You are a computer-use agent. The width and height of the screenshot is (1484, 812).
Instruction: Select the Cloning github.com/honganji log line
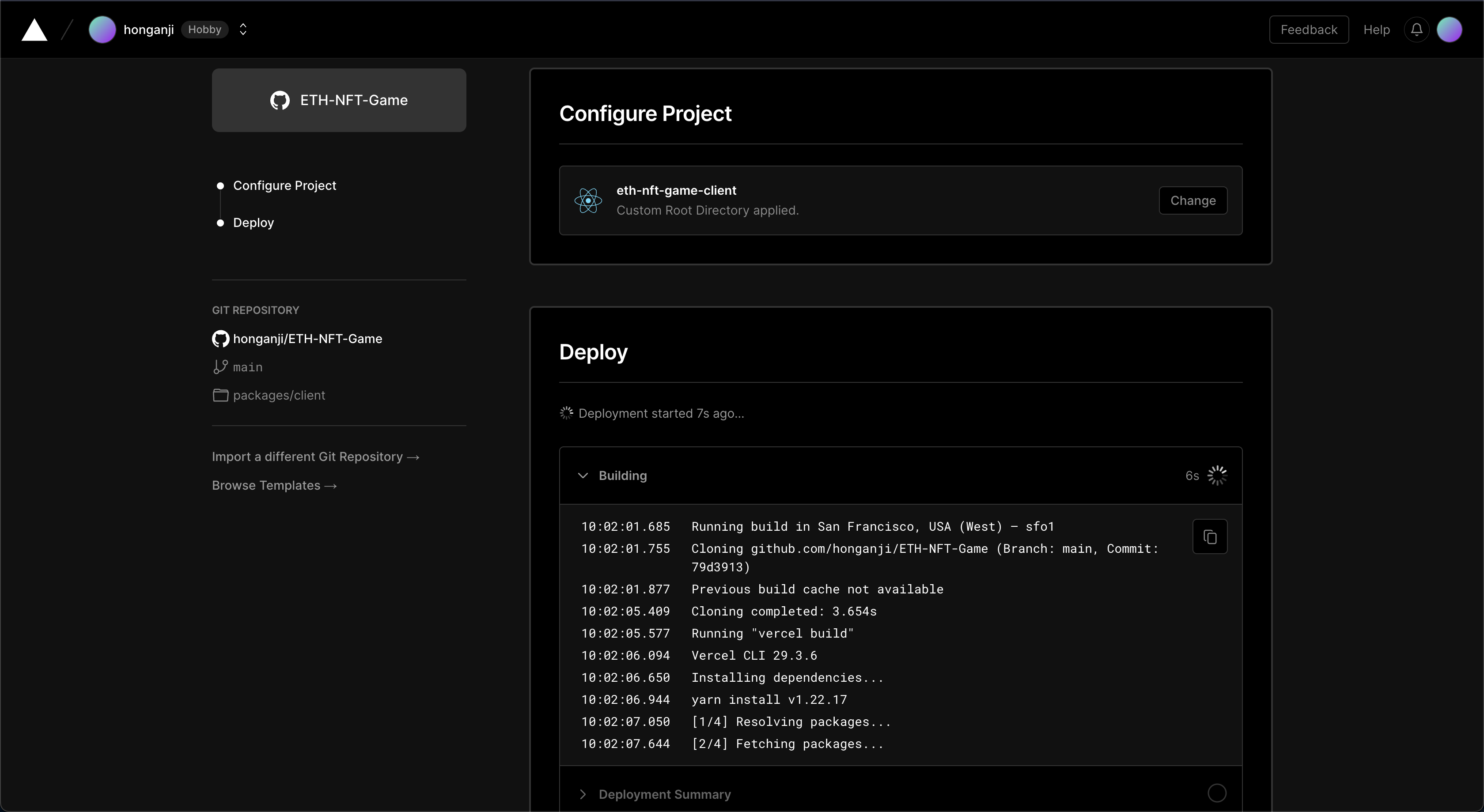coord(924,558)
